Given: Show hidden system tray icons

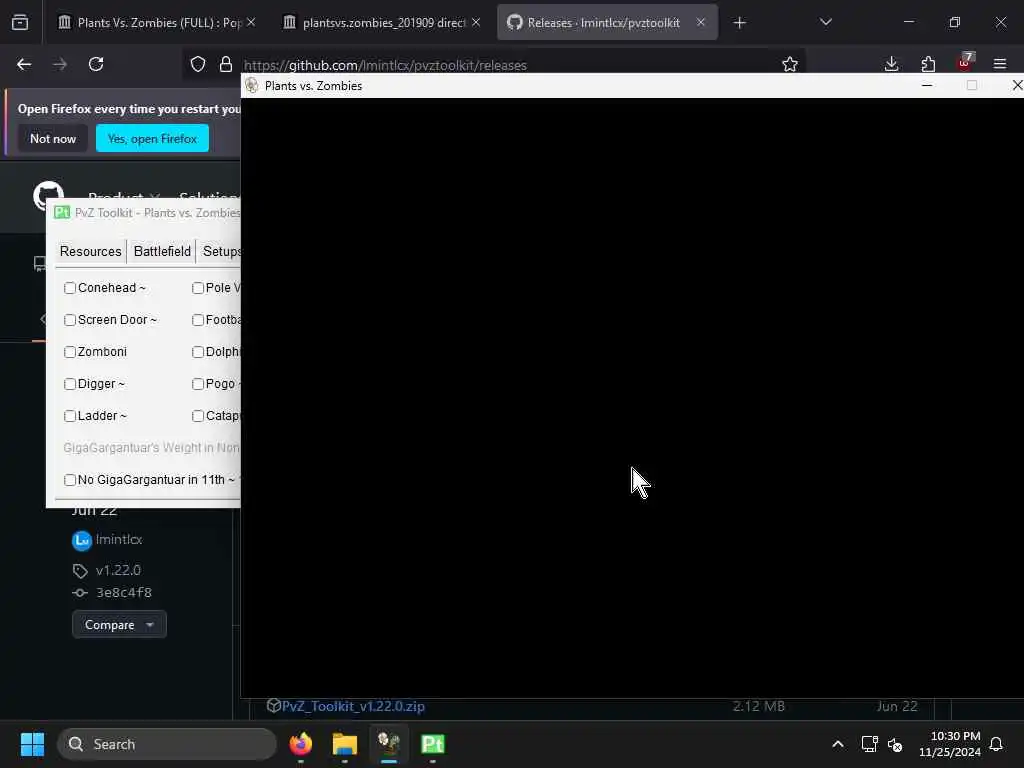Looking at the screenshot, I should (x=837, y=744).
